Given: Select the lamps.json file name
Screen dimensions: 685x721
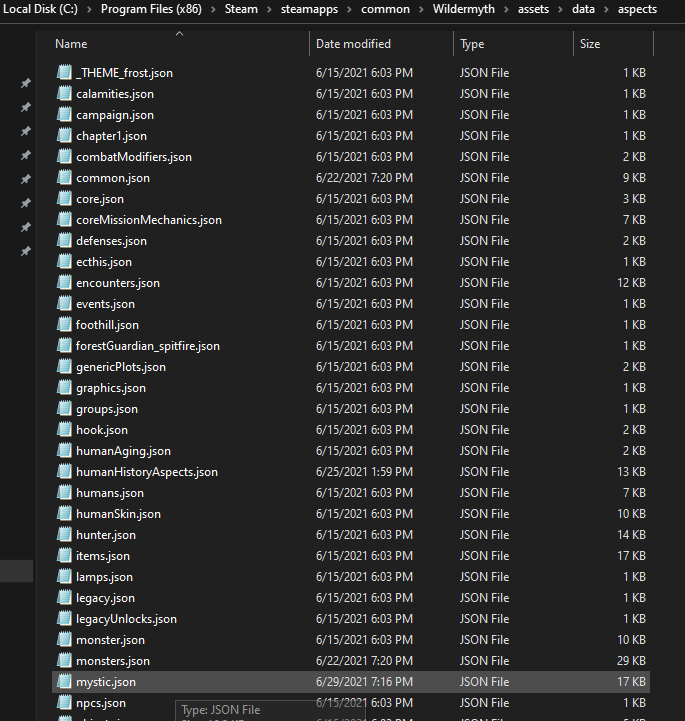Looking at the screenshot, I should click(104, 577).
